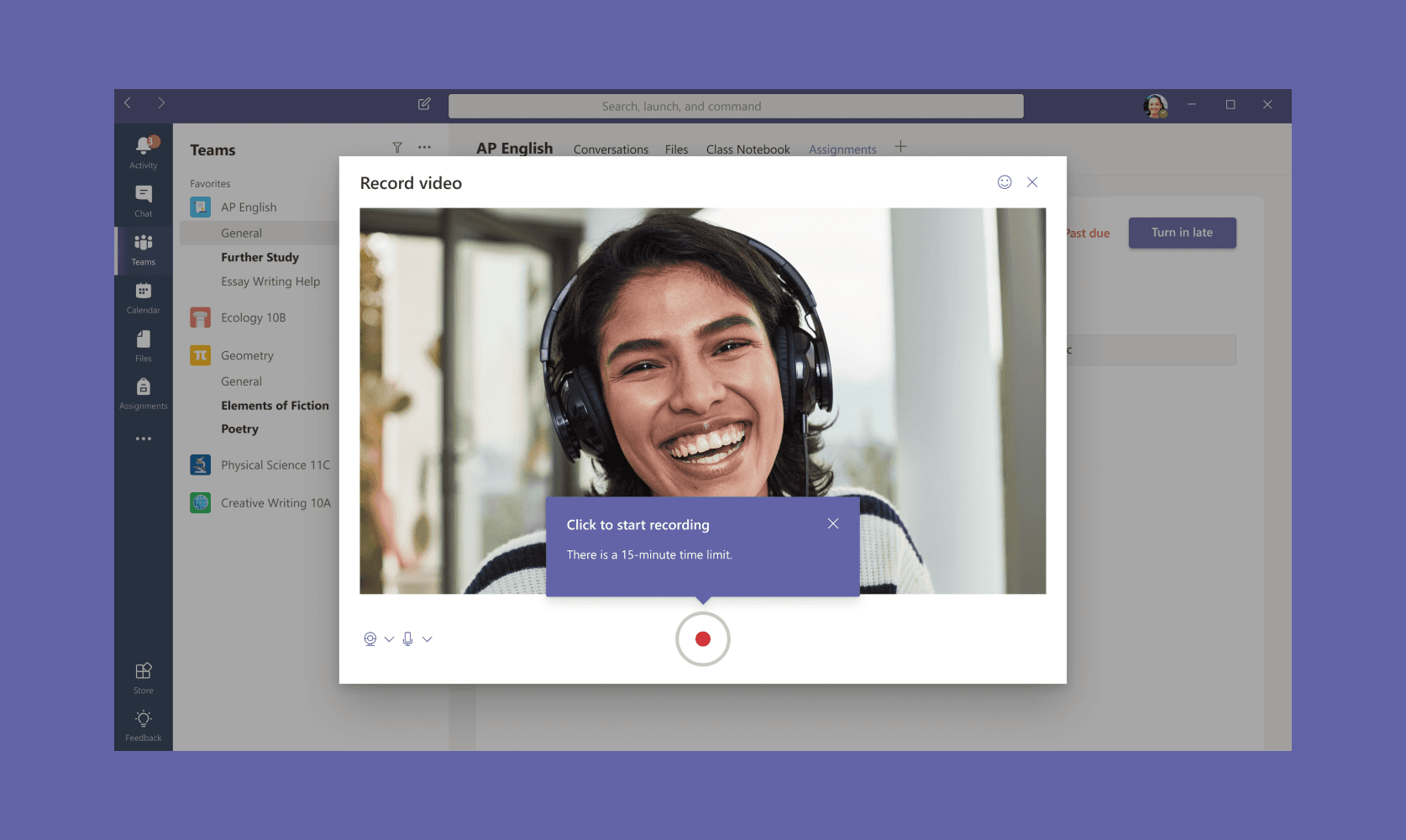The height and width of the screenshot is (840, 1406).
Task: Switch to the Assignments tab
Action: (842, 150)
